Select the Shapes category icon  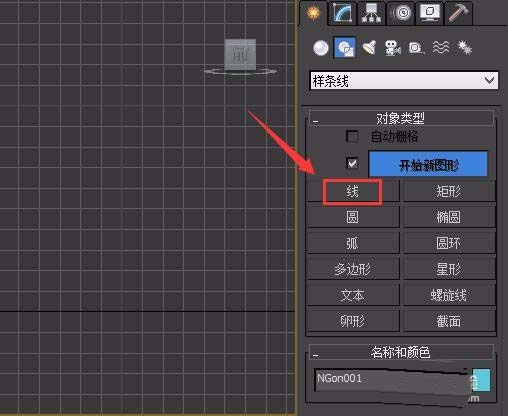345,48
